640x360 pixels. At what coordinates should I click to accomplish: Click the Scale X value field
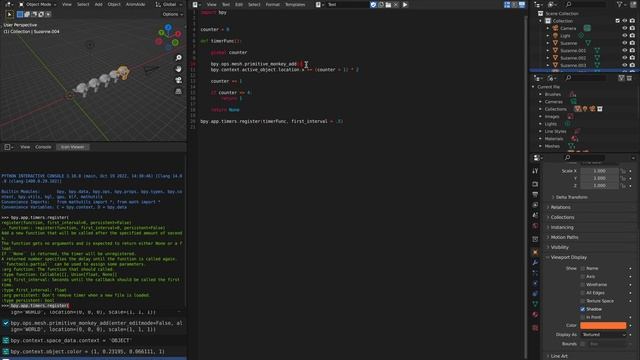coord(600,171)
